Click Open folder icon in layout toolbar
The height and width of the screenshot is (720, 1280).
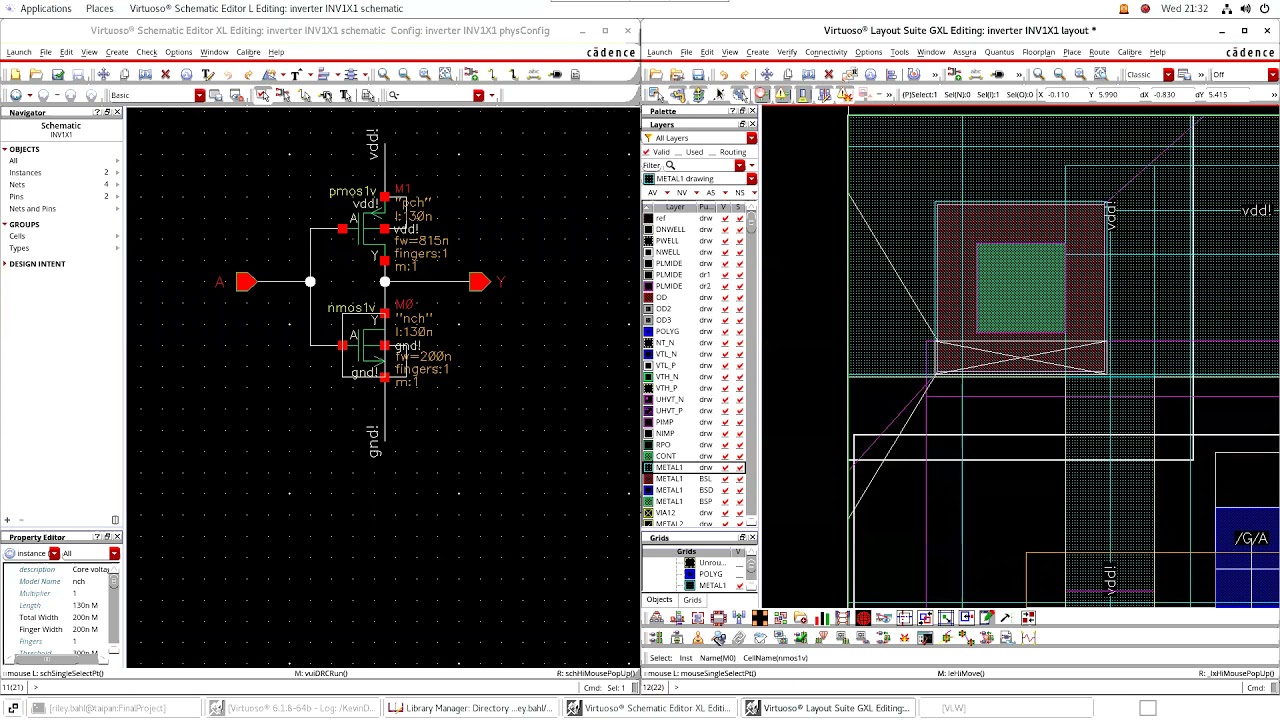coord(656,74)
